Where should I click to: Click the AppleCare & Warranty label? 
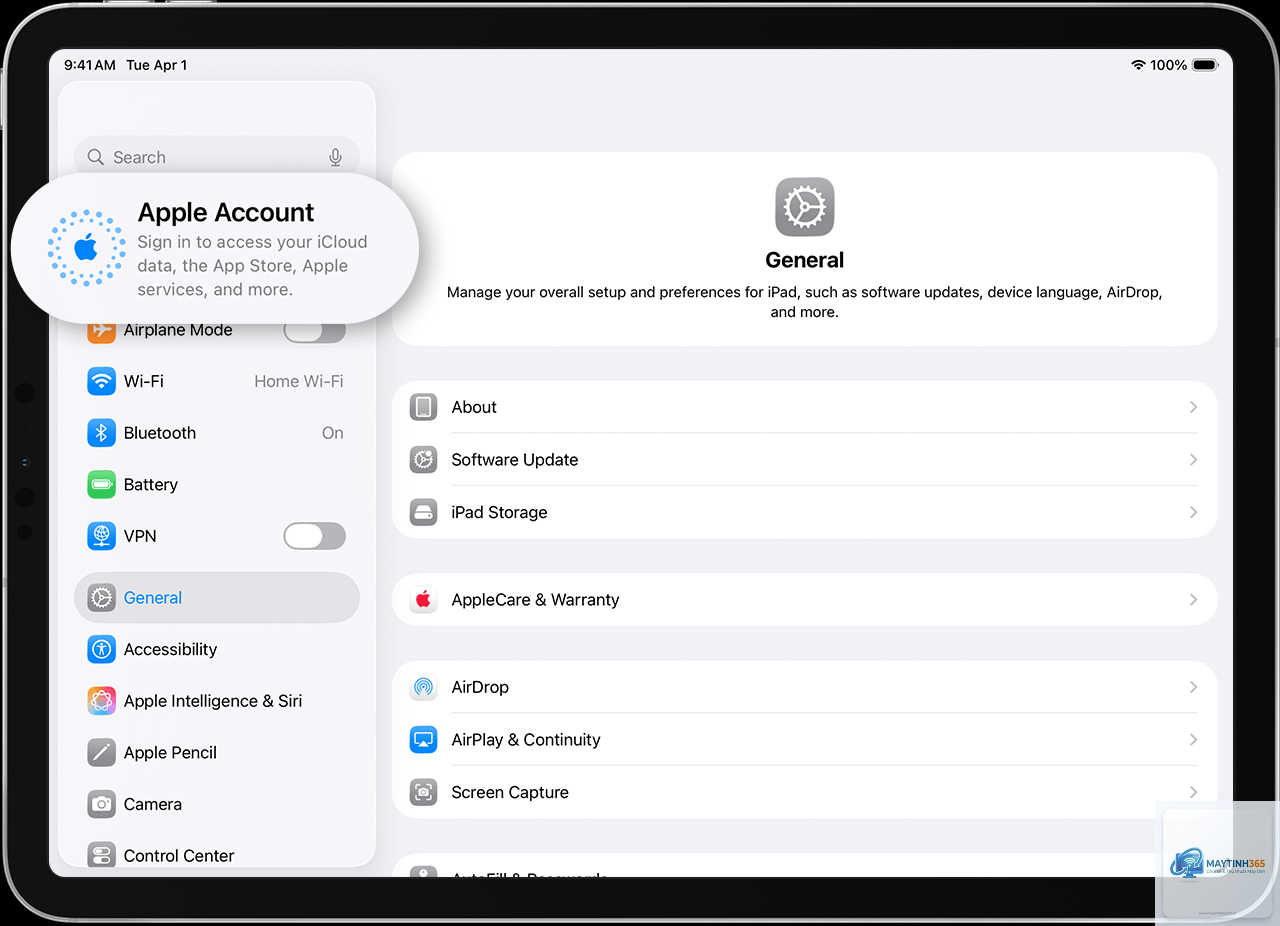click(536, 600)
